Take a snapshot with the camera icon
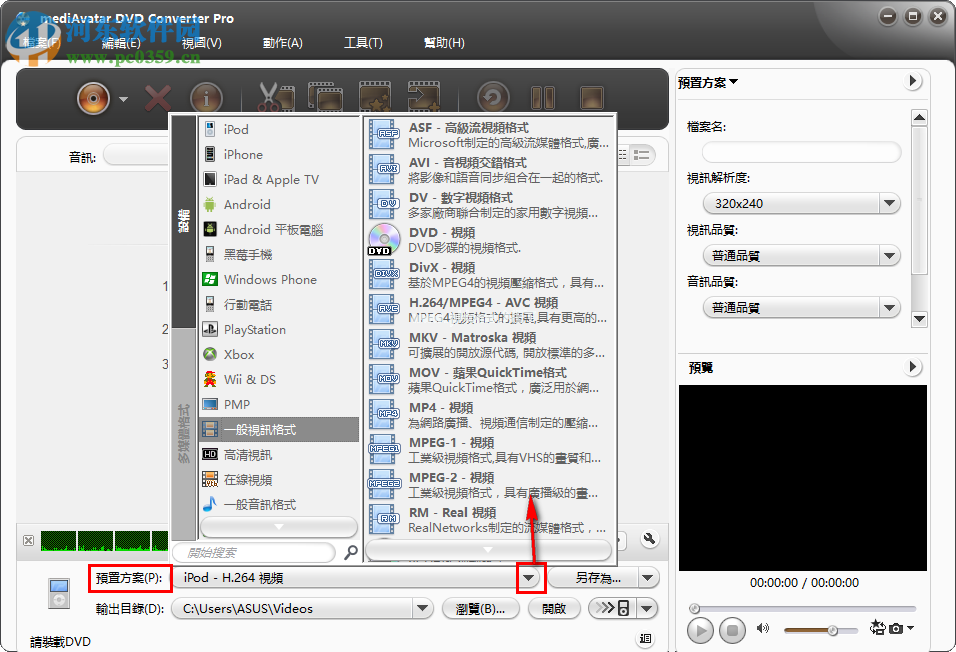 pyautogui.click(x=894, y=629)
